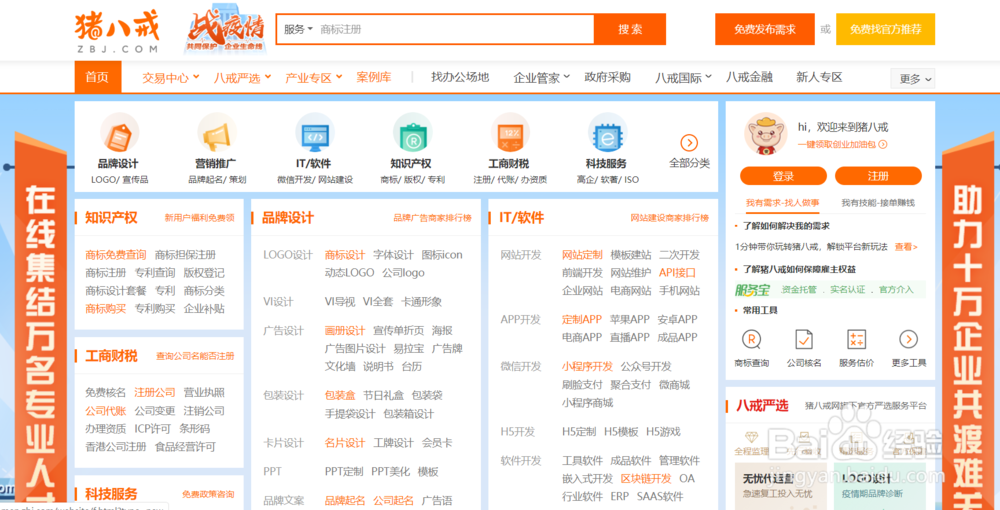This screenshot has height=510, width=1000.
Task: Open the 香港公司注册 link
Action: (x=116, y=446)
